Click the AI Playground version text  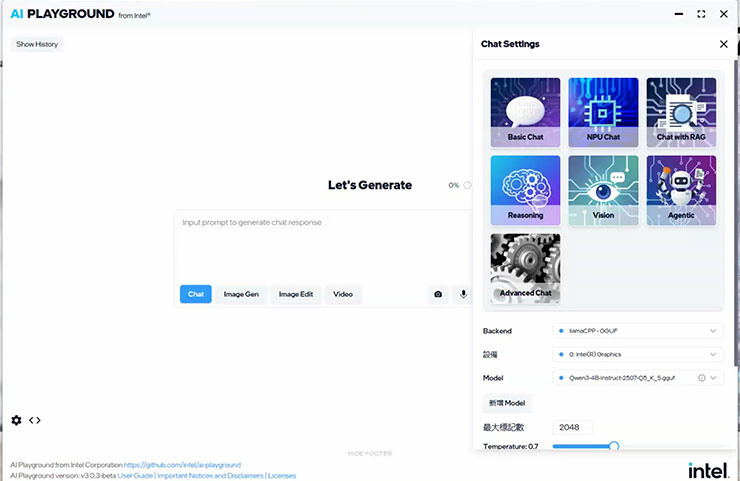click(x=63, y=475)
